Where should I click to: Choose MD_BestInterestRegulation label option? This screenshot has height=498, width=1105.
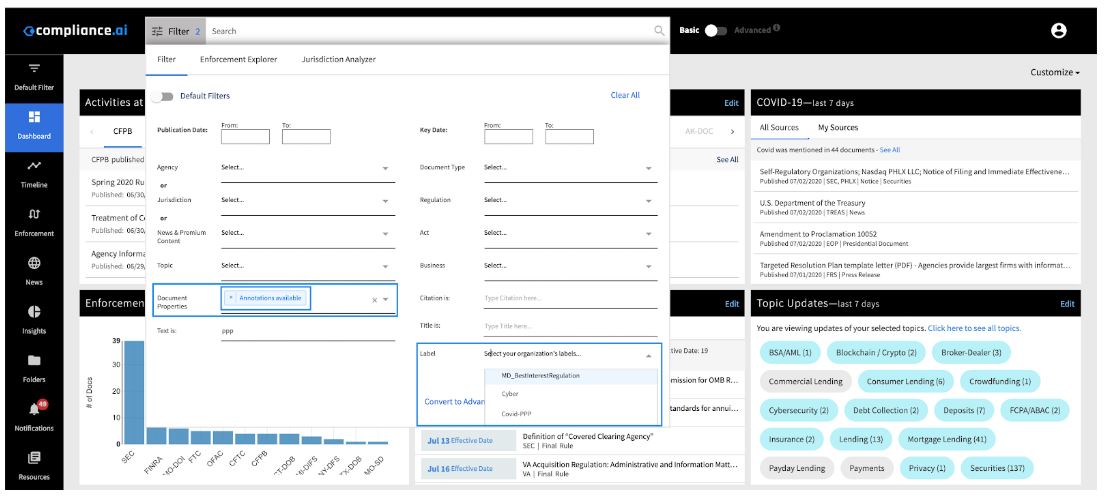[x=572, y=375]
